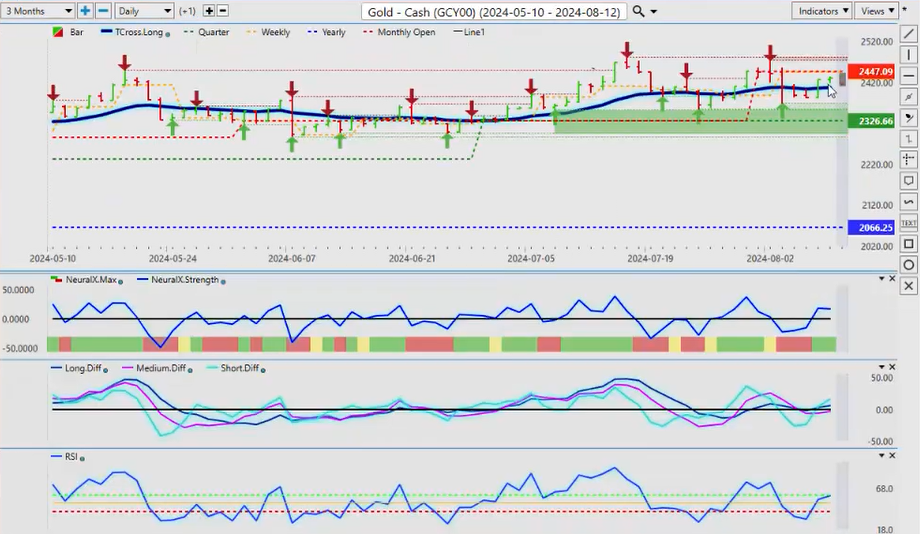920x534 pixels.
Task: Click the X delete drawings tool
Action: coord(908,286)
